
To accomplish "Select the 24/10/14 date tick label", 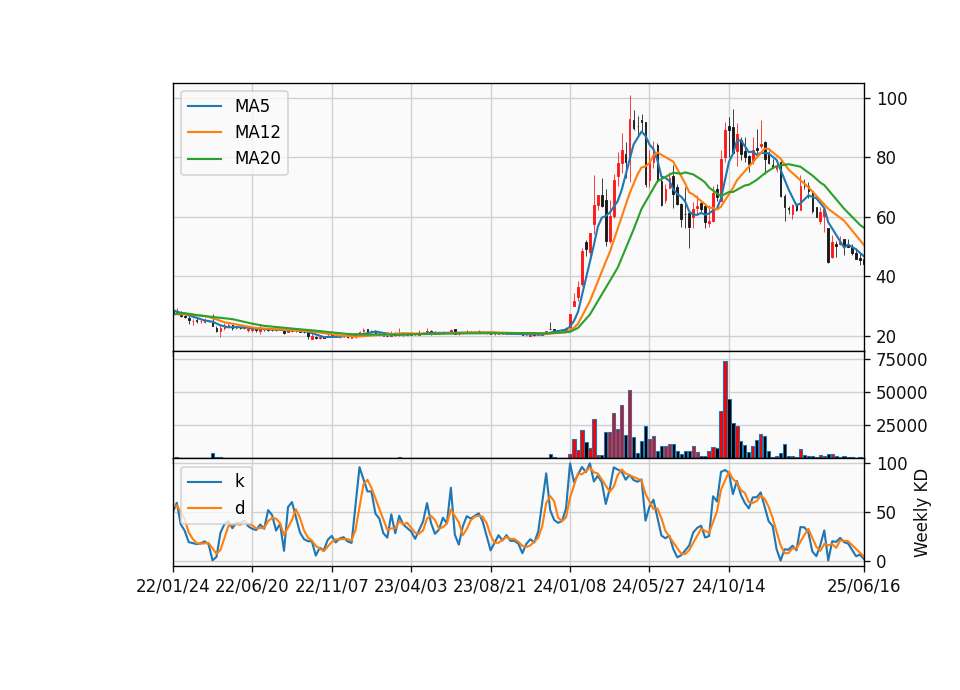I will 729,586.
